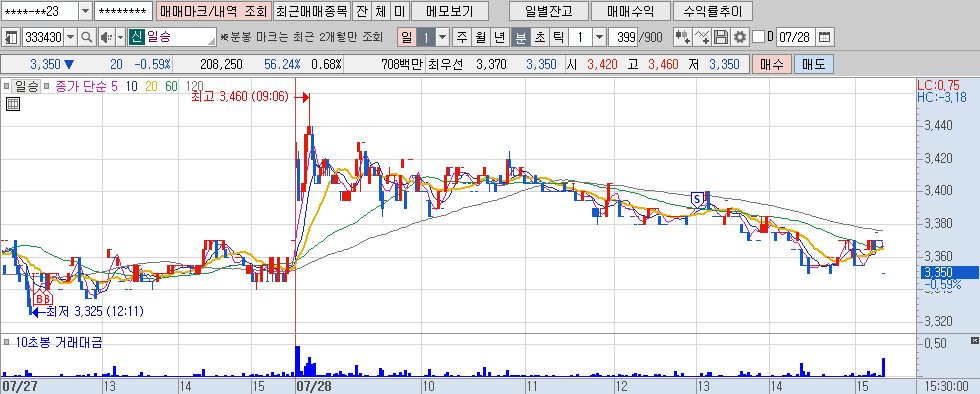Click the magenta 5 moving average label

tap(114, 86)
